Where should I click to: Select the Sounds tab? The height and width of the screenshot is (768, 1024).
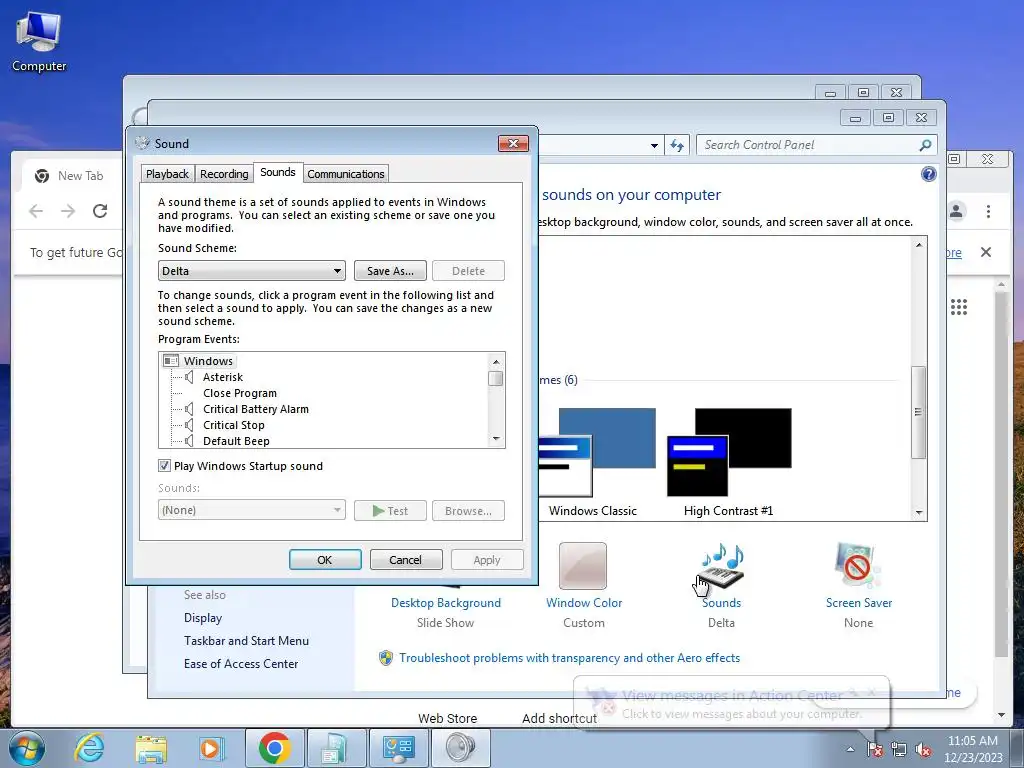278,172
